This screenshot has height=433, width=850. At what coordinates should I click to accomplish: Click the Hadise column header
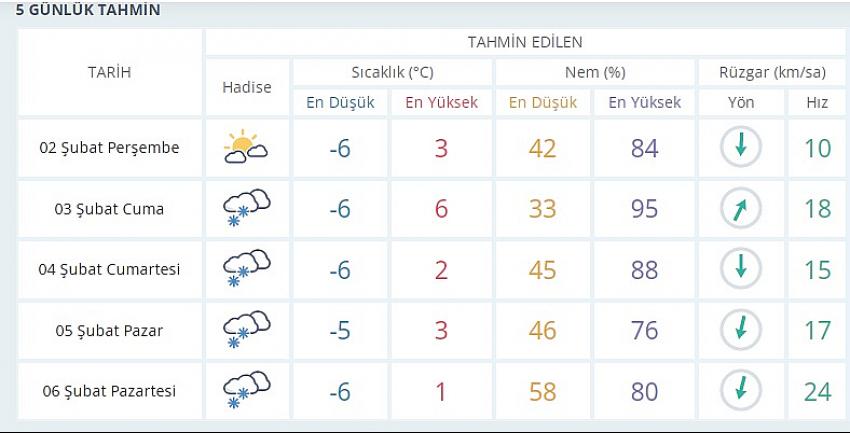[247, 87]
